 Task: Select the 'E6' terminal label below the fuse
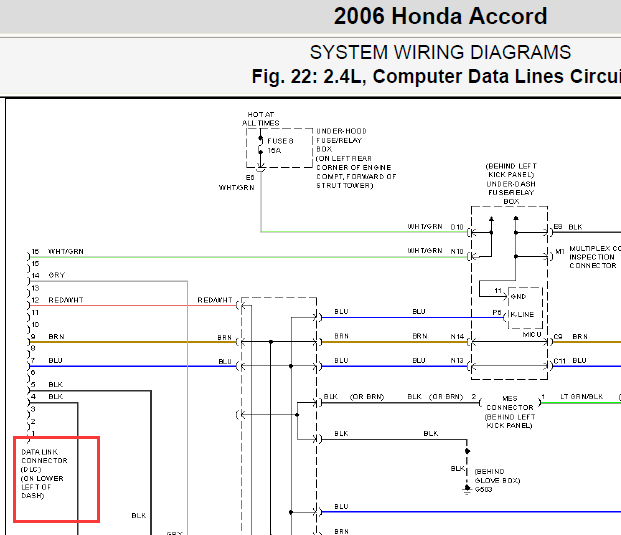click(250, 177)
